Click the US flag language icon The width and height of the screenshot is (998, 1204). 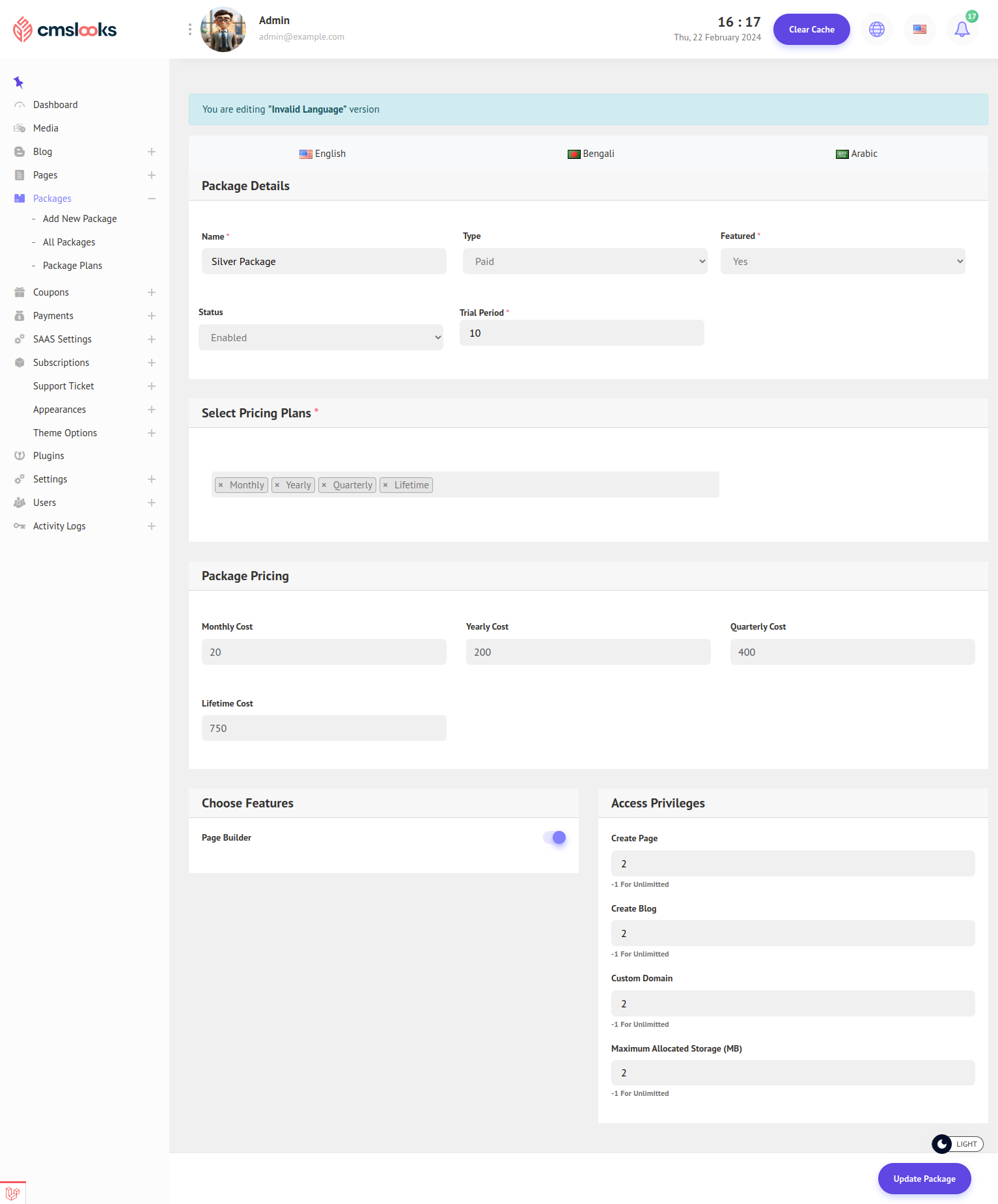click(919, 29)
